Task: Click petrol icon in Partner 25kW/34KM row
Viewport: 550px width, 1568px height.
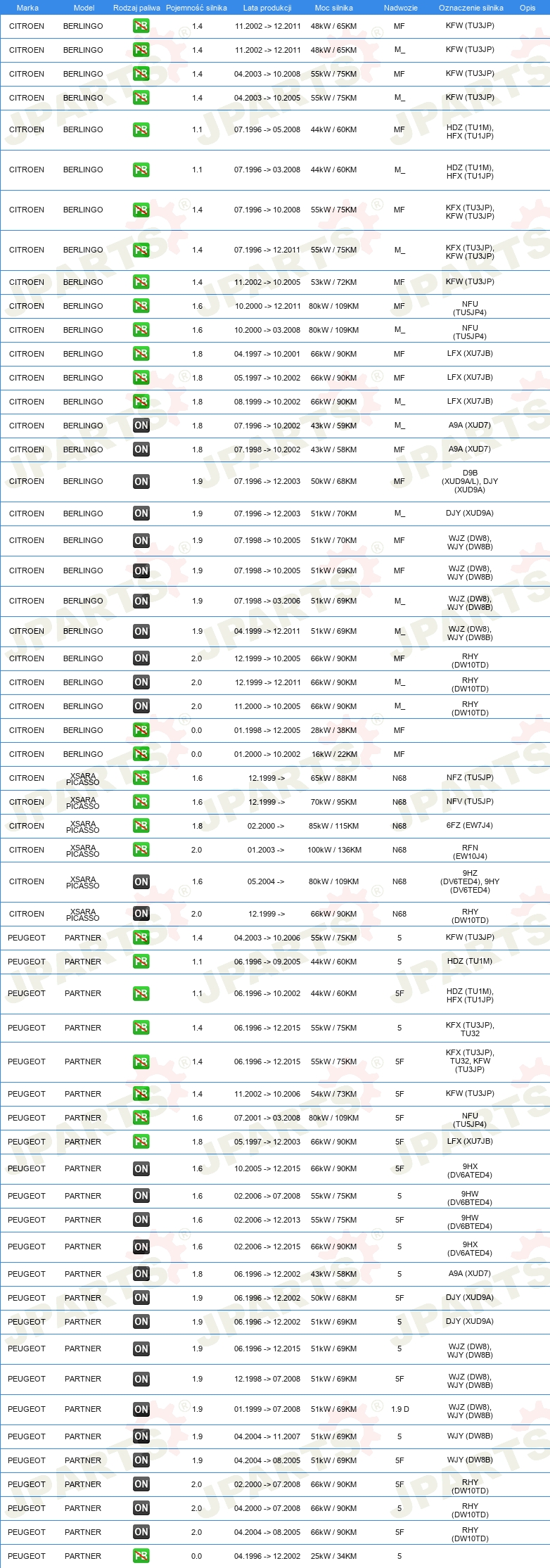Action: [x=141, y=1556]
